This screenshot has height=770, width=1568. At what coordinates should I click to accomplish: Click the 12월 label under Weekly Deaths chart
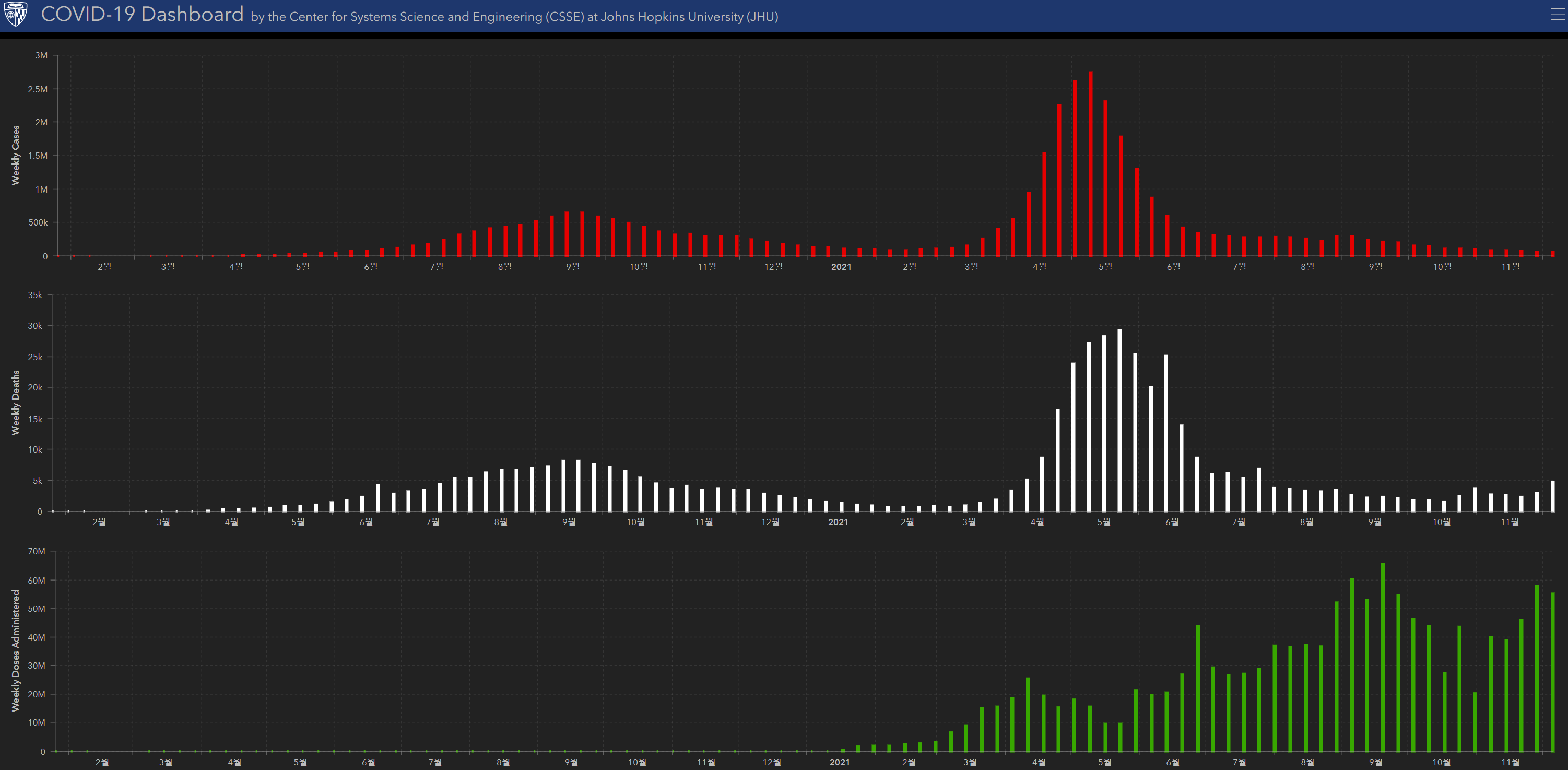[x=770, y=522]
